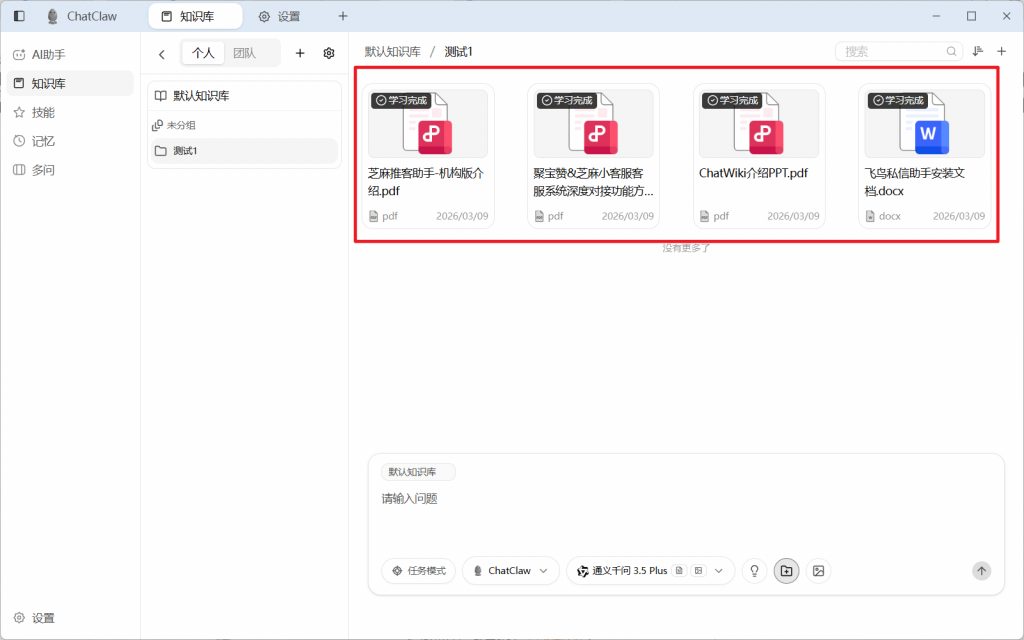
Task: Add a new knowledge base with the + button
Action: pyautogui.click(x=299, y=52)
